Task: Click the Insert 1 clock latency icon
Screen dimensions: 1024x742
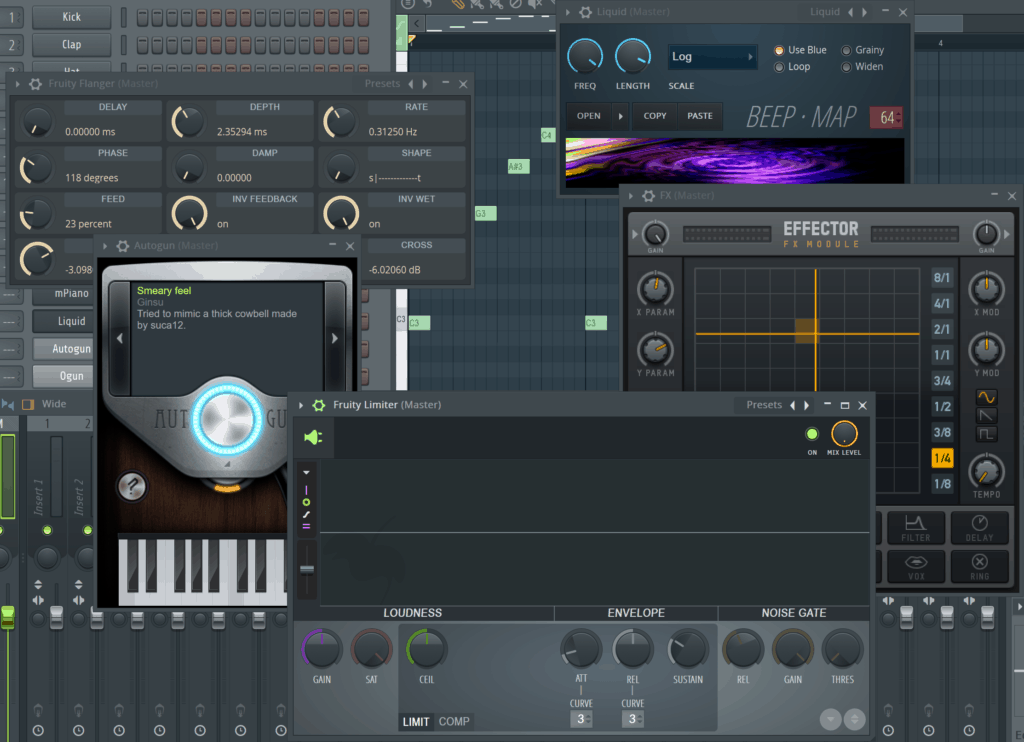Action: coord(39,730)
